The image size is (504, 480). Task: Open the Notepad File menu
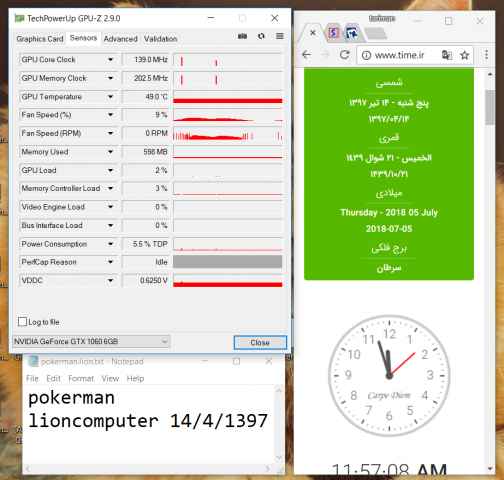tap(32, 378)
